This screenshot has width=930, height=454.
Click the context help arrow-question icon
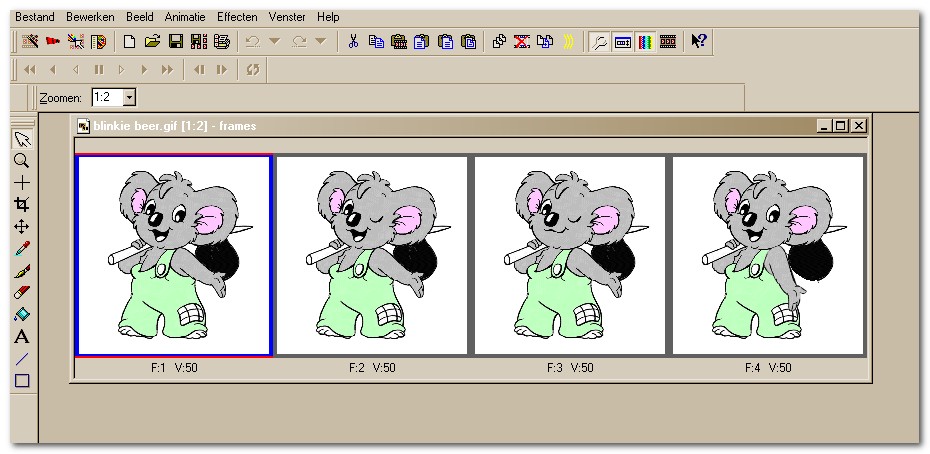pos(699,42)
